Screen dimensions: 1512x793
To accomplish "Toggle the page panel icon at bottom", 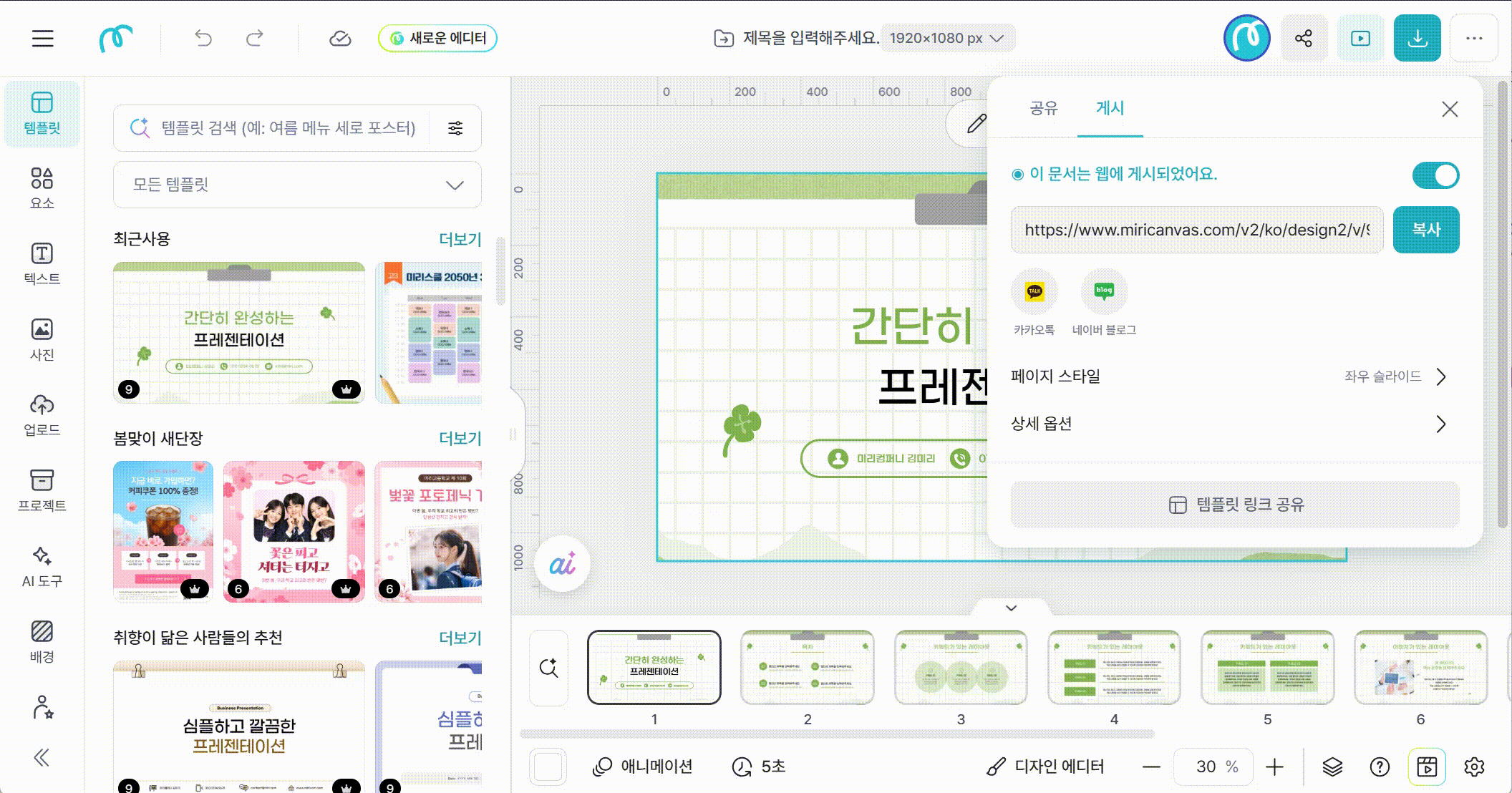I will (x=1427, y=767).
